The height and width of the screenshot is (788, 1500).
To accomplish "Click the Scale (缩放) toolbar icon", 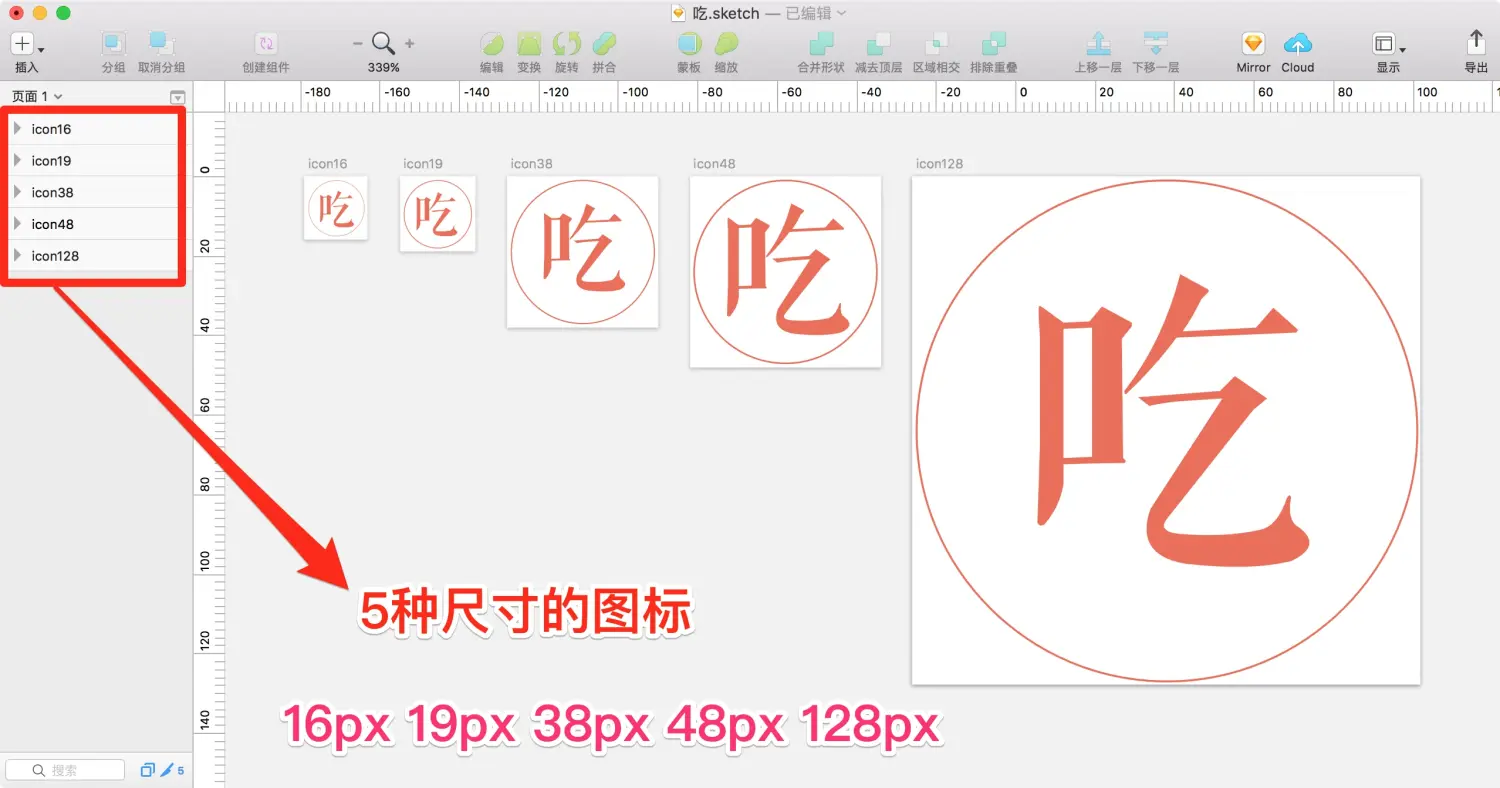I will pyautogui.click(x=726, y=44).
